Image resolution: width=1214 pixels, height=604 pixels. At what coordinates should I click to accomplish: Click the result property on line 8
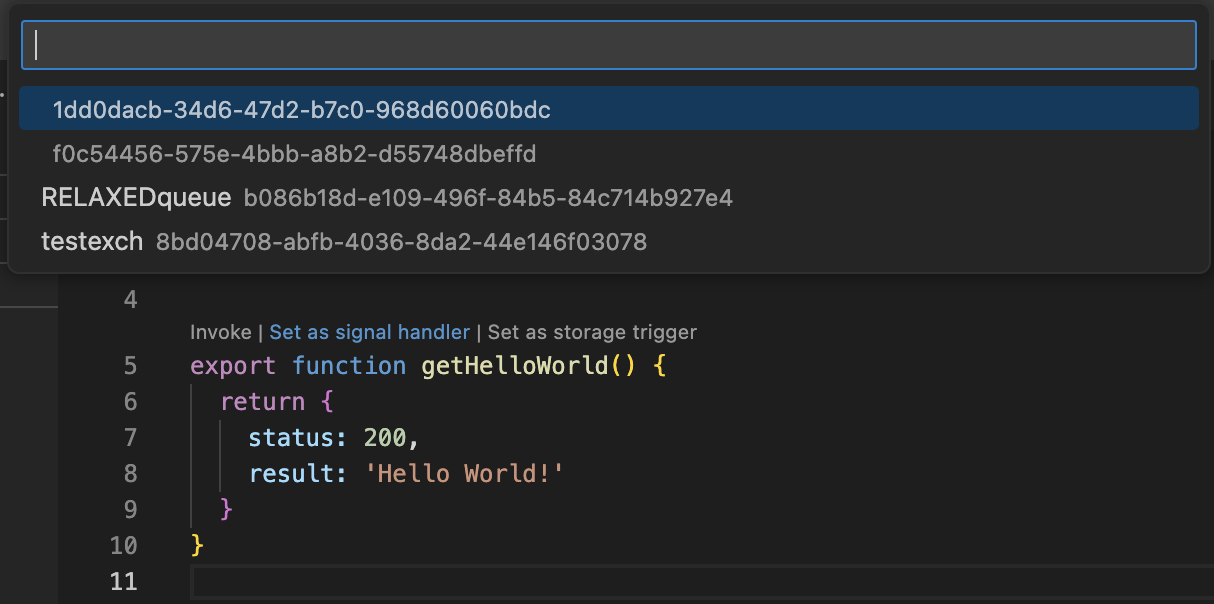tap(291, 473)
